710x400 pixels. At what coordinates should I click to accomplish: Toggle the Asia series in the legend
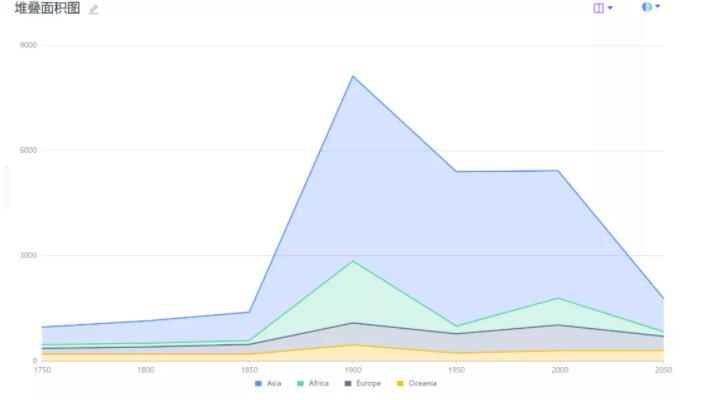coord(273,383)
